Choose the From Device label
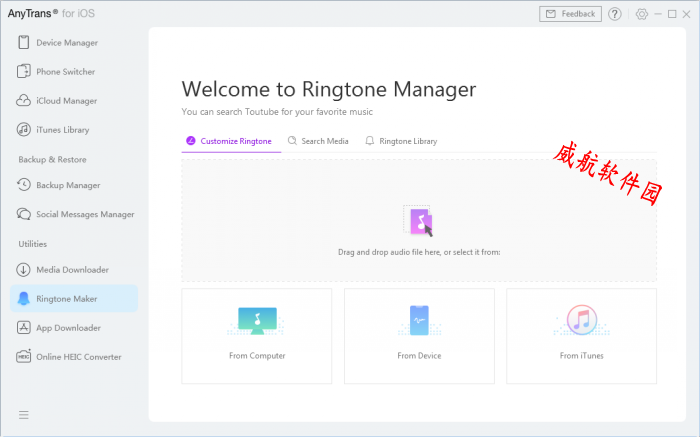This screenshot has height=437, width=700. 419,356
